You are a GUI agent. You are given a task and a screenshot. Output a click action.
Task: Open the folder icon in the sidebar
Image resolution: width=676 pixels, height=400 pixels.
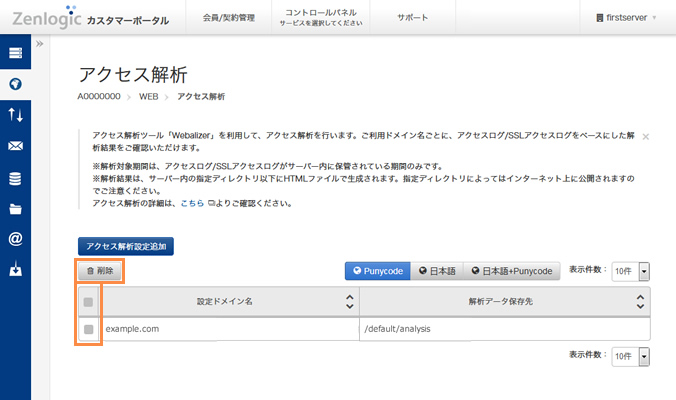point(16,209)
